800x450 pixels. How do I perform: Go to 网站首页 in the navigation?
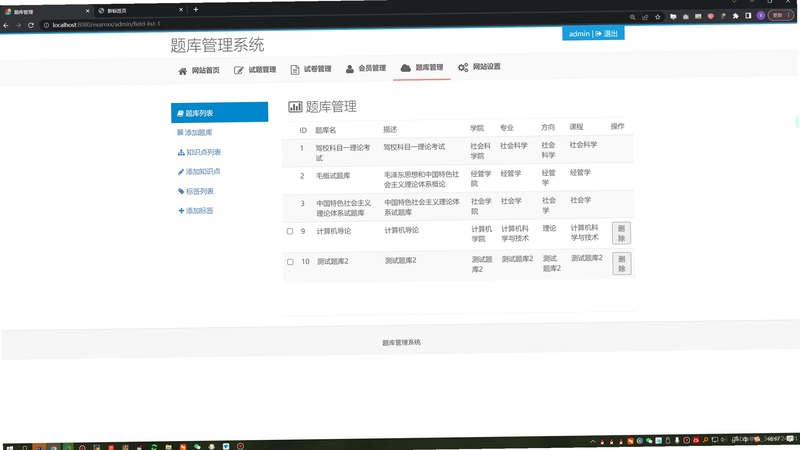199,71
